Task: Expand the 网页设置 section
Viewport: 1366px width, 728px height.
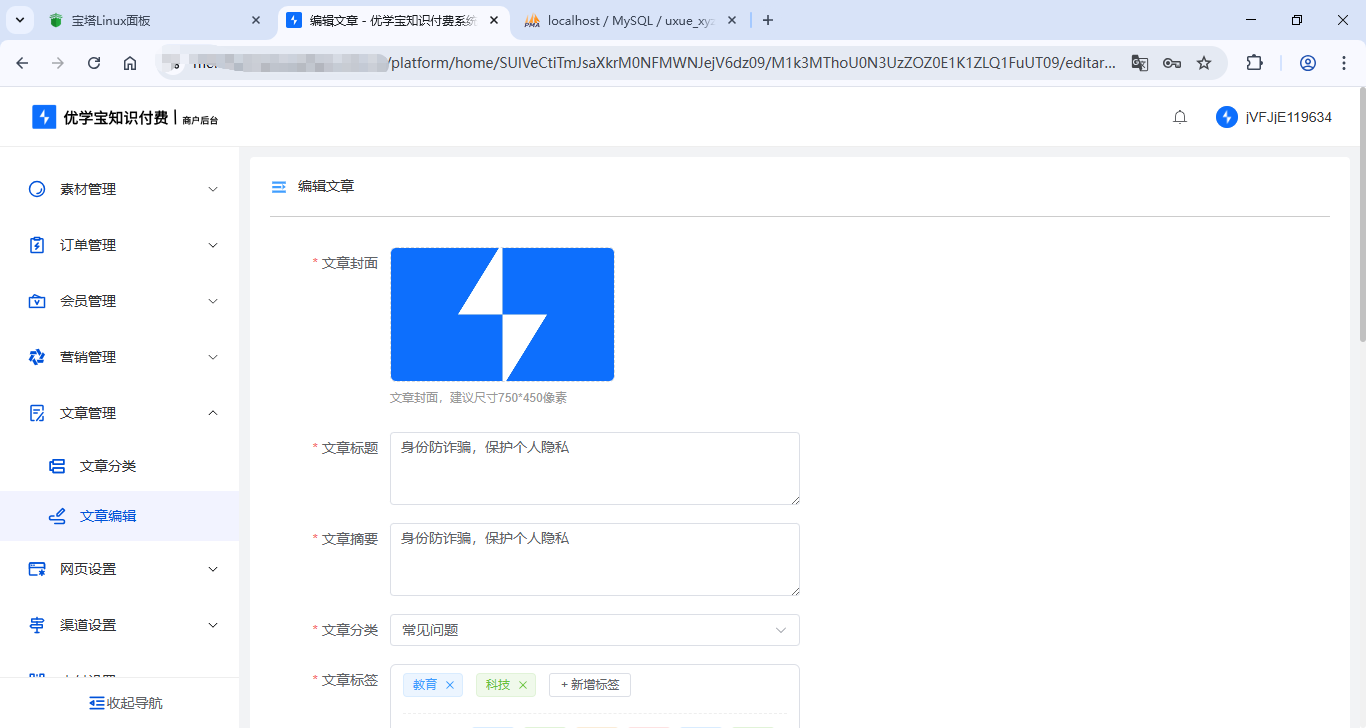Action: pyautogui.click(x=120, y=568)
